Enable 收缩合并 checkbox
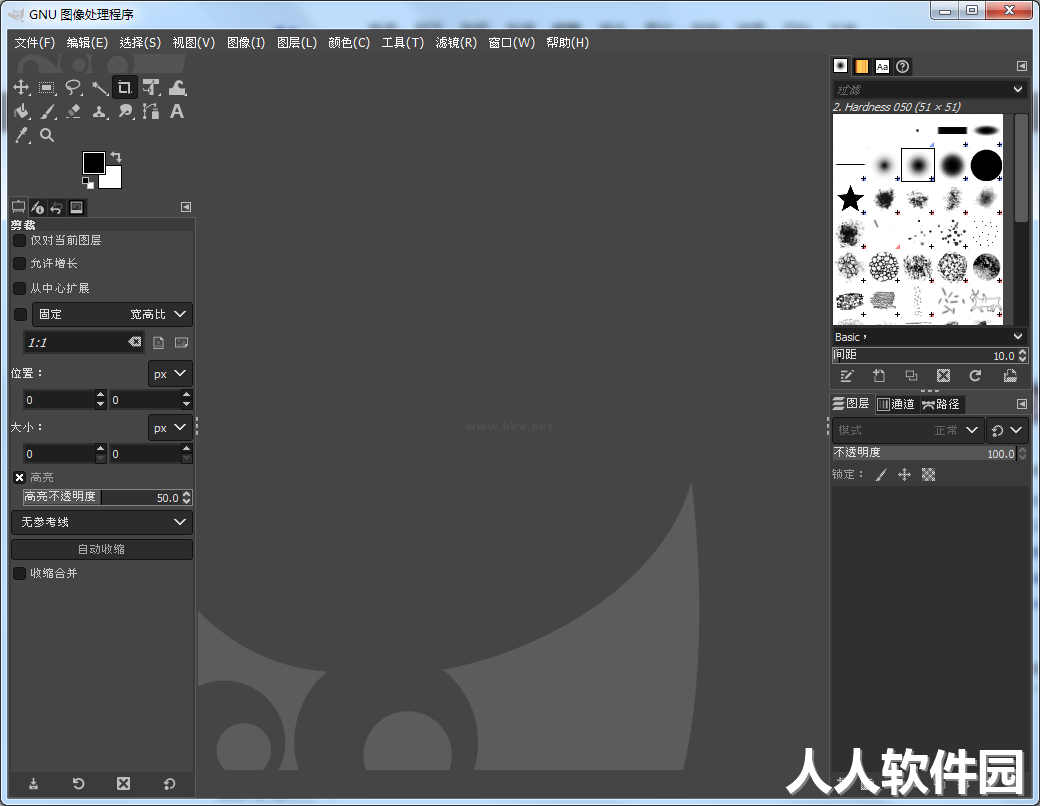 pyautogui.click(x=19, y=573)
